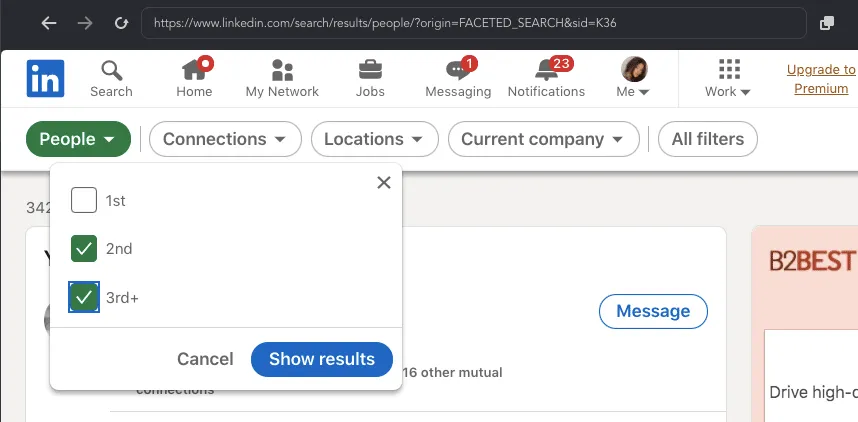Open the People filter dropdown
The height and width of the screenshot is (422, 858).
pos(78,139)
